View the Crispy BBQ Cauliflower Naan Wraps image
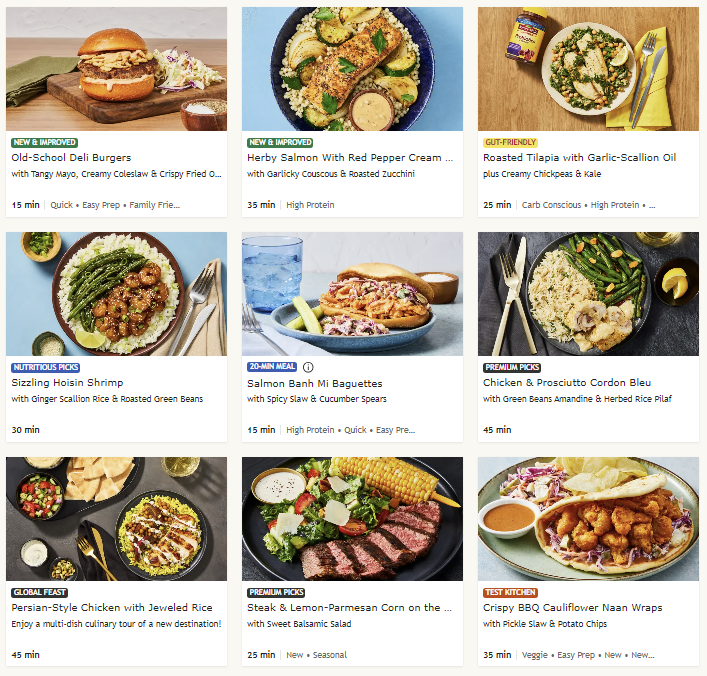707x676 pixels. [588, 519]
